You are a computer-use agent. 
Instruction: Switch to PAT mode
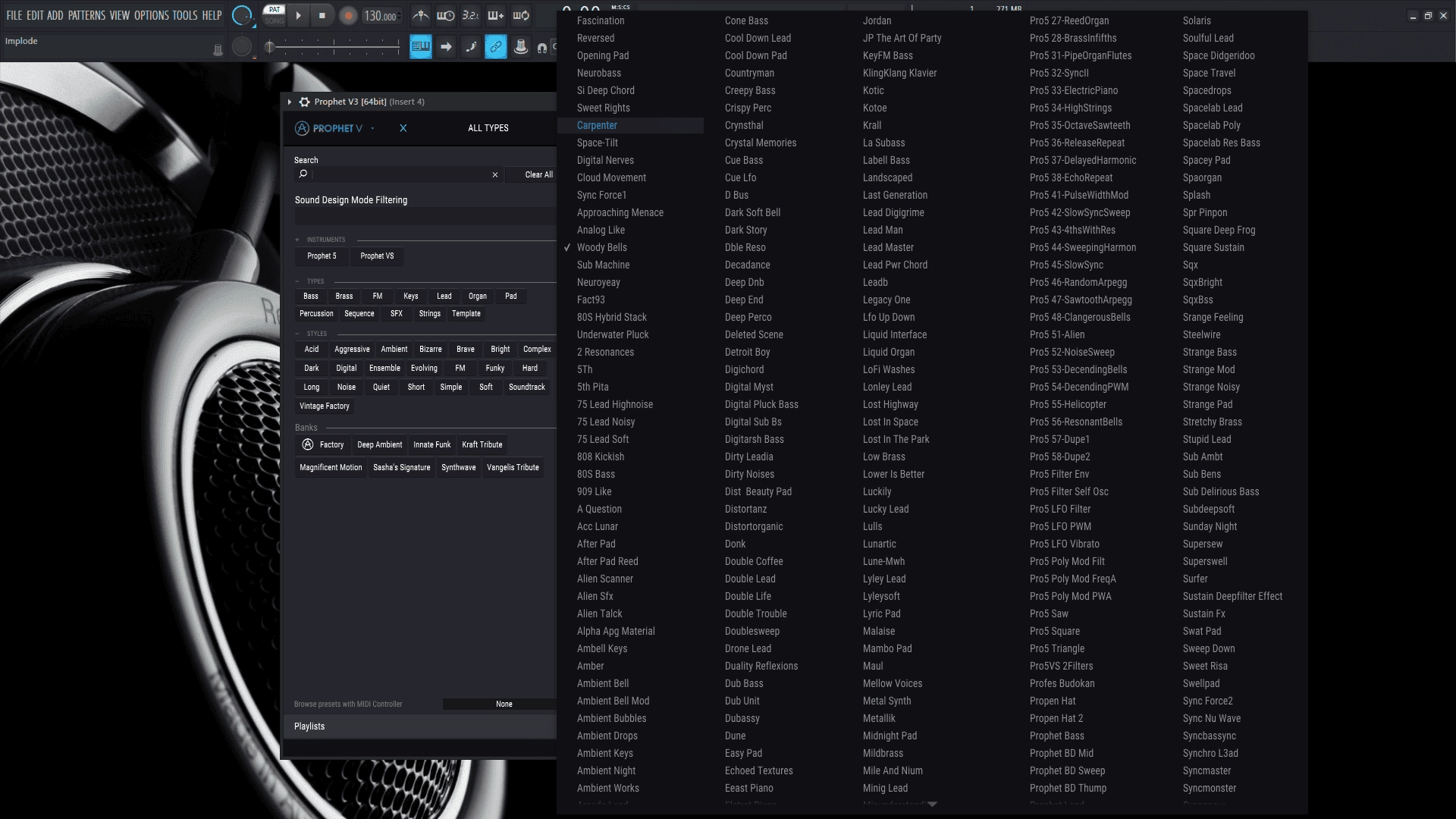point(275,10)
